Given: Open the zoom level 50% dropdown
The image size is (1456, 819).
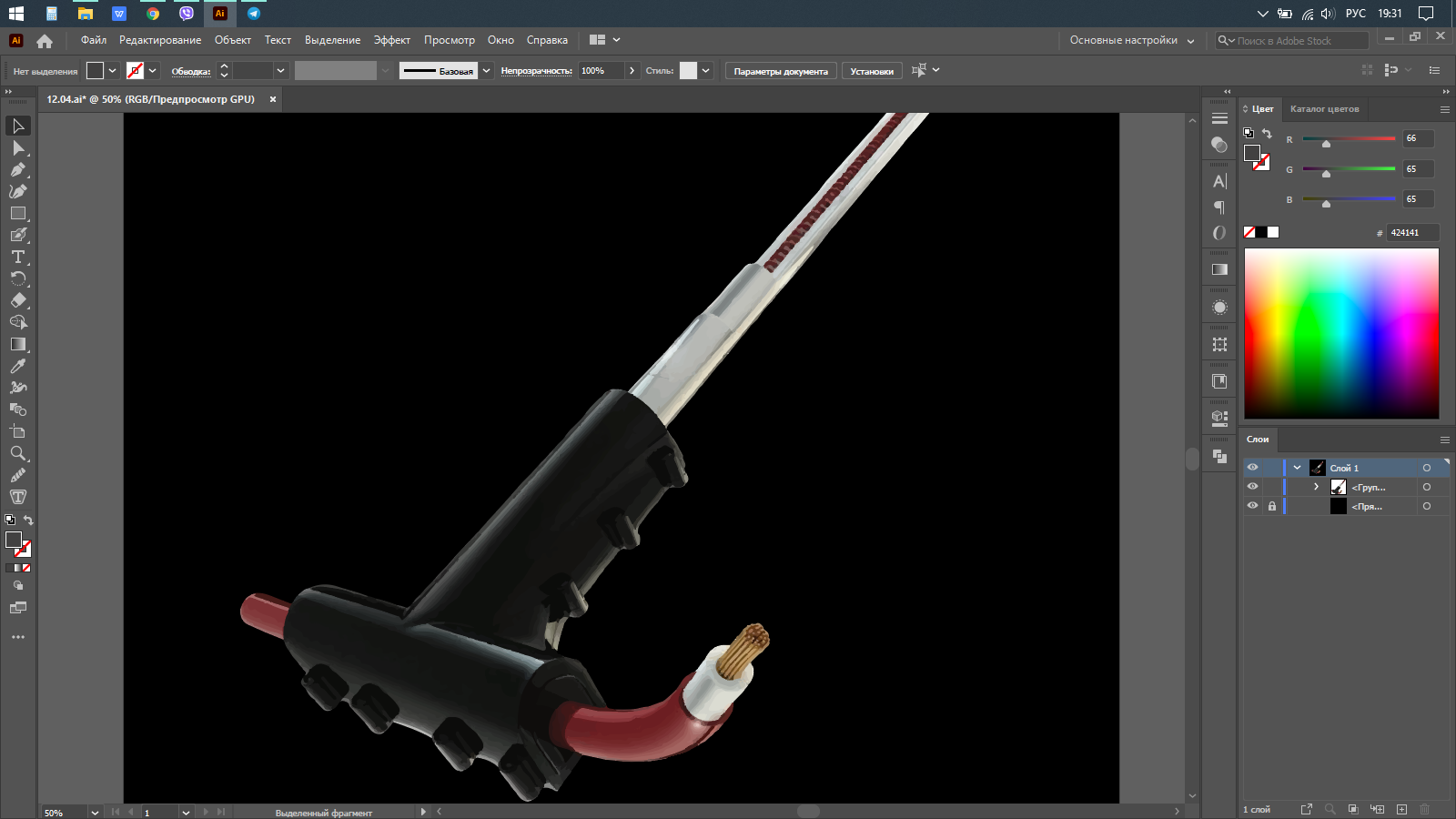Looking at the screenshot, I should click(x=95, y=813).
